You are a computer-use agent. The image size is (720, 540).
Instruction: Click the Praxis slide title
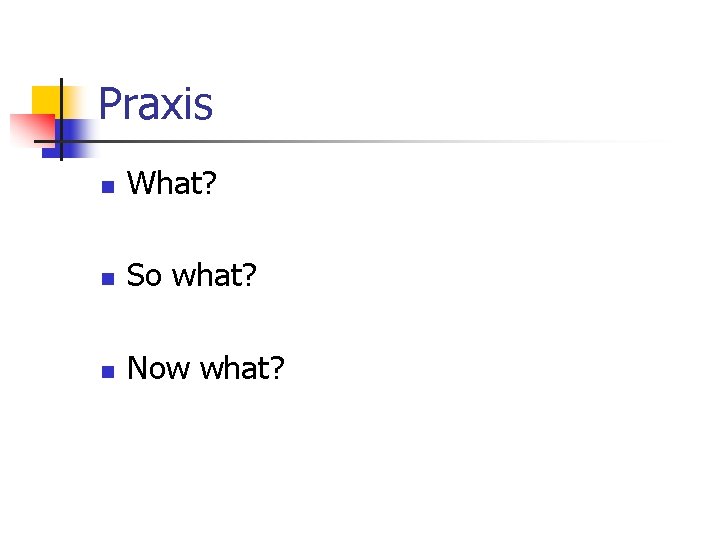click(x=156, y=104)
